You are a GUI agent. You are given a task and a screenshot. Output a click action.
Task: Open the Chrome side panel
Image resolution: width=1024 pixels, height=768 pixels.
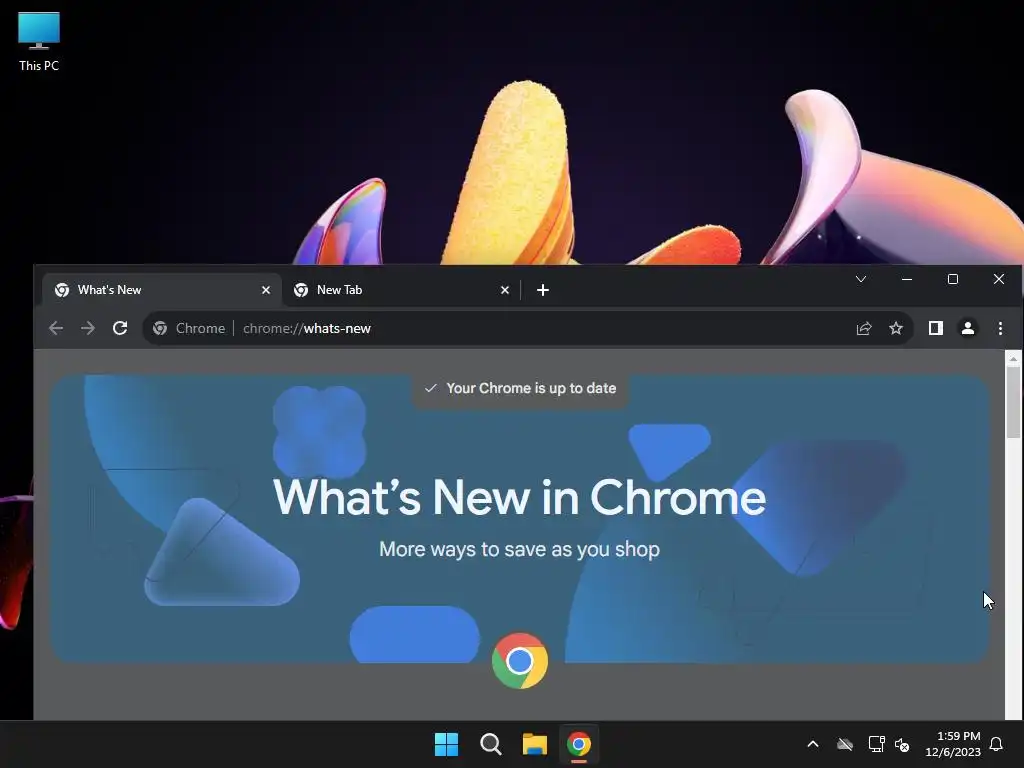pos(936,328)
